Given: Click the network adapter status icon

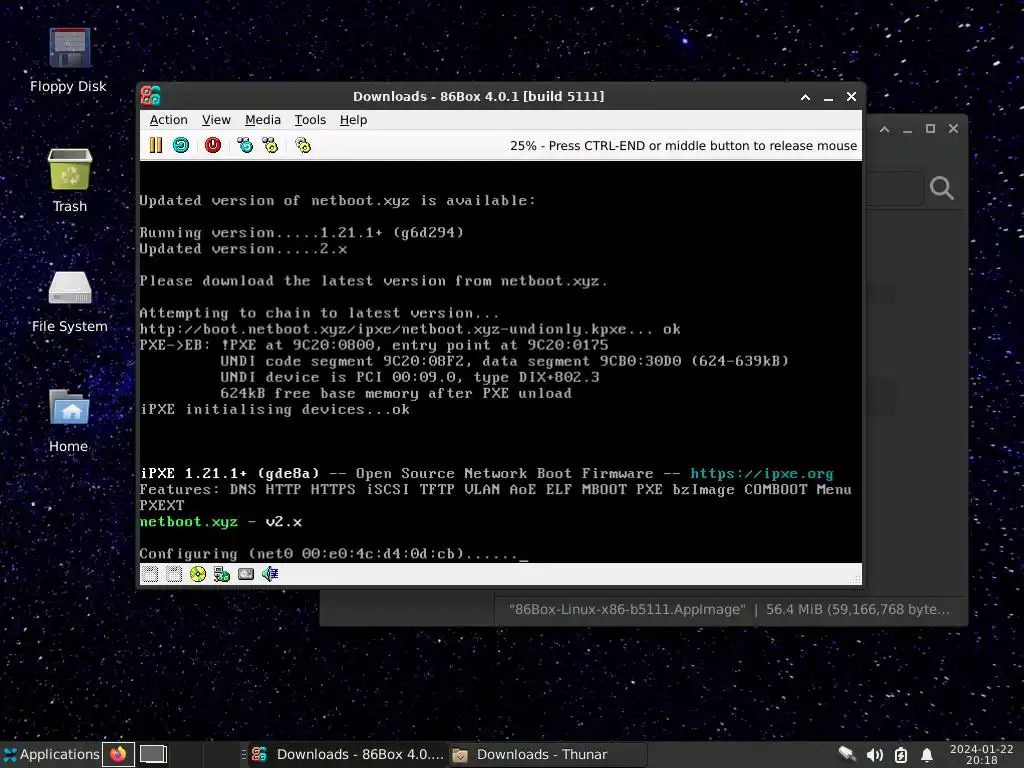Looking at the screenshot, I should 222,574.
